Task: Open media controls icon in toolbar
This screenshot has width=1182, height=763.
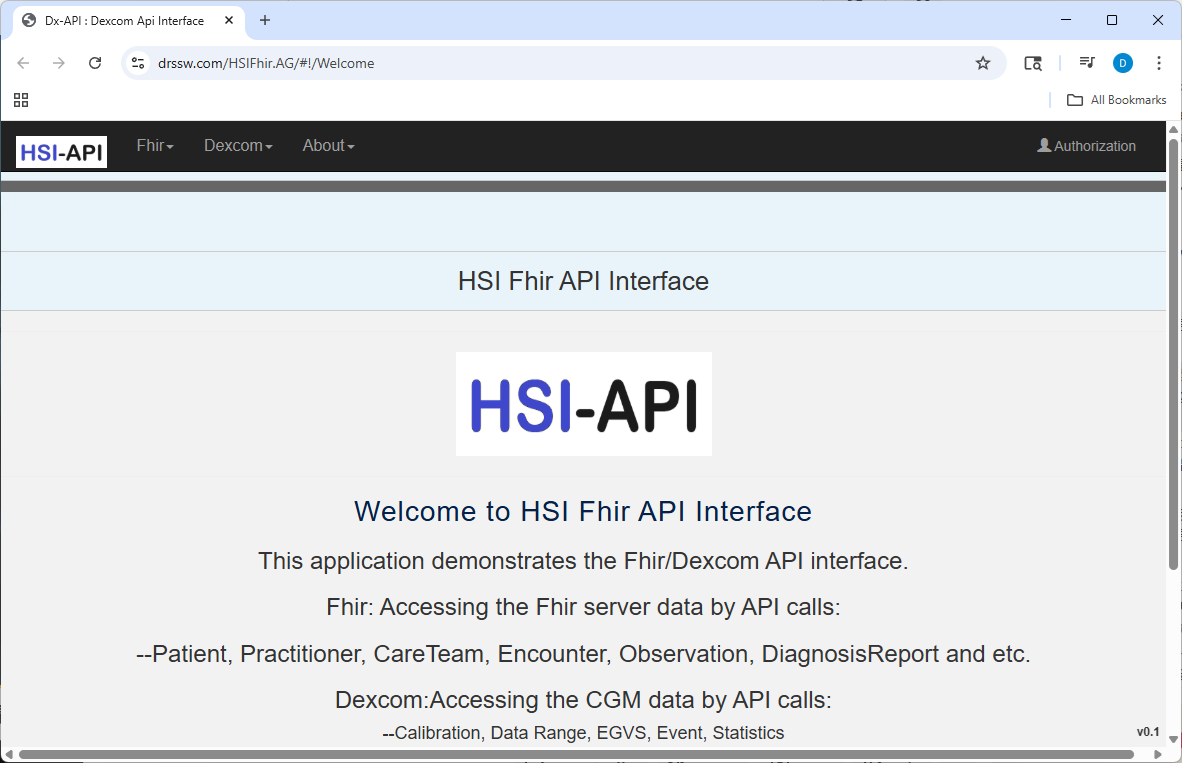Action: 1086,63
